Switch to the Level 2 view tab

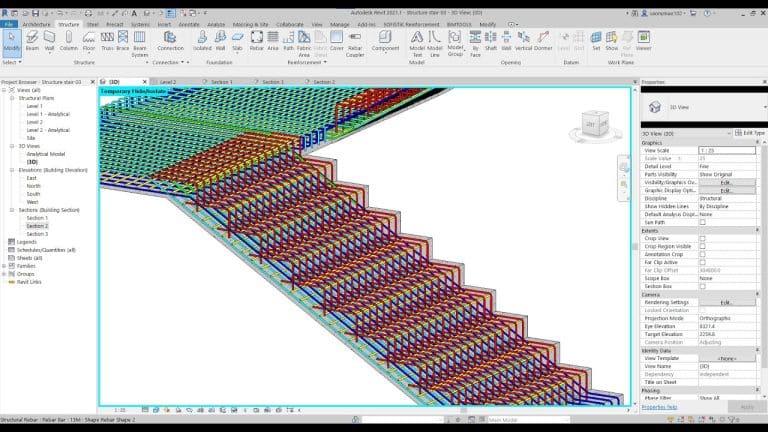168,82
